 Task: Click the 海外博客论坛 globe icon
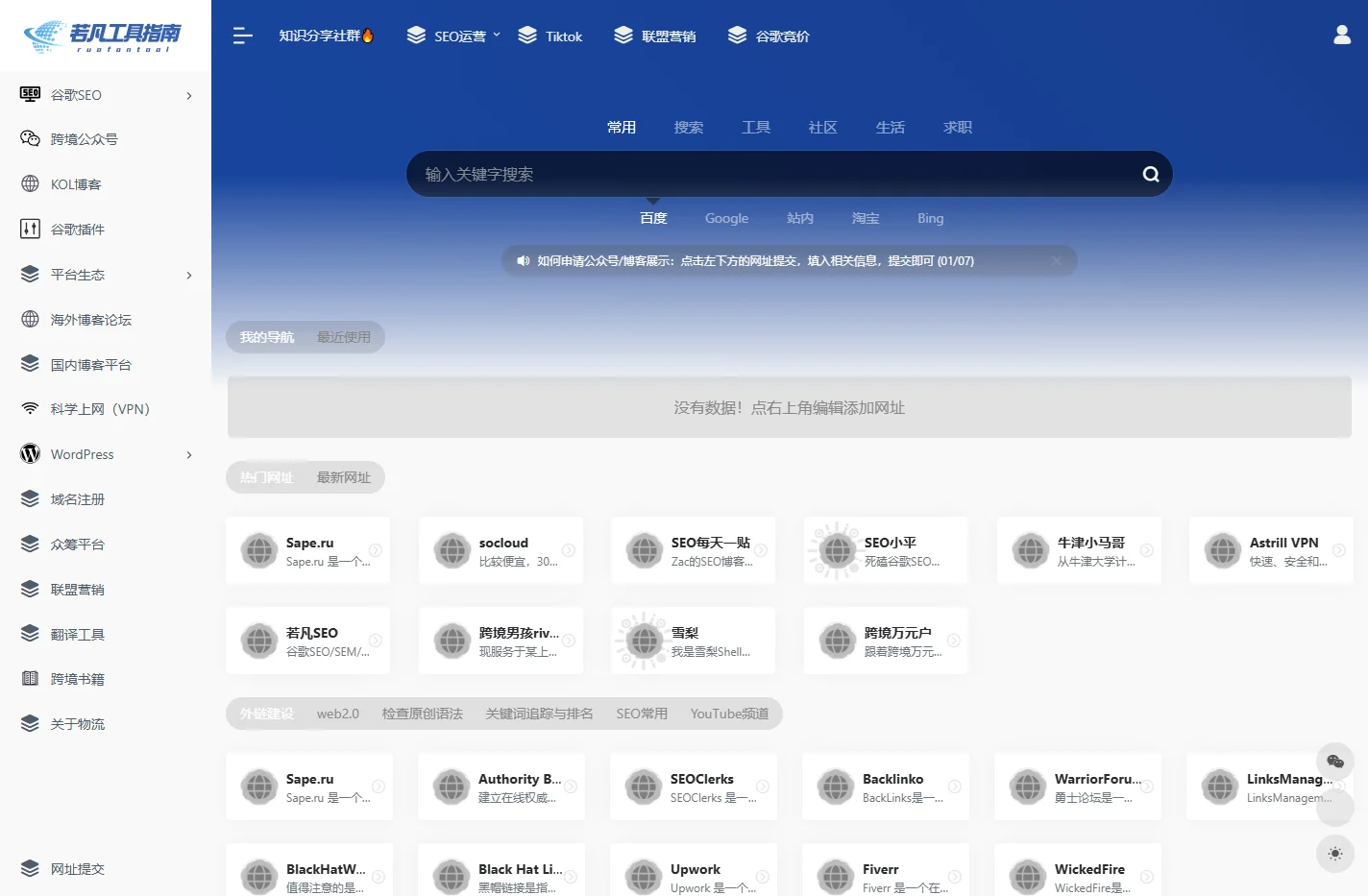click(30, 319)
